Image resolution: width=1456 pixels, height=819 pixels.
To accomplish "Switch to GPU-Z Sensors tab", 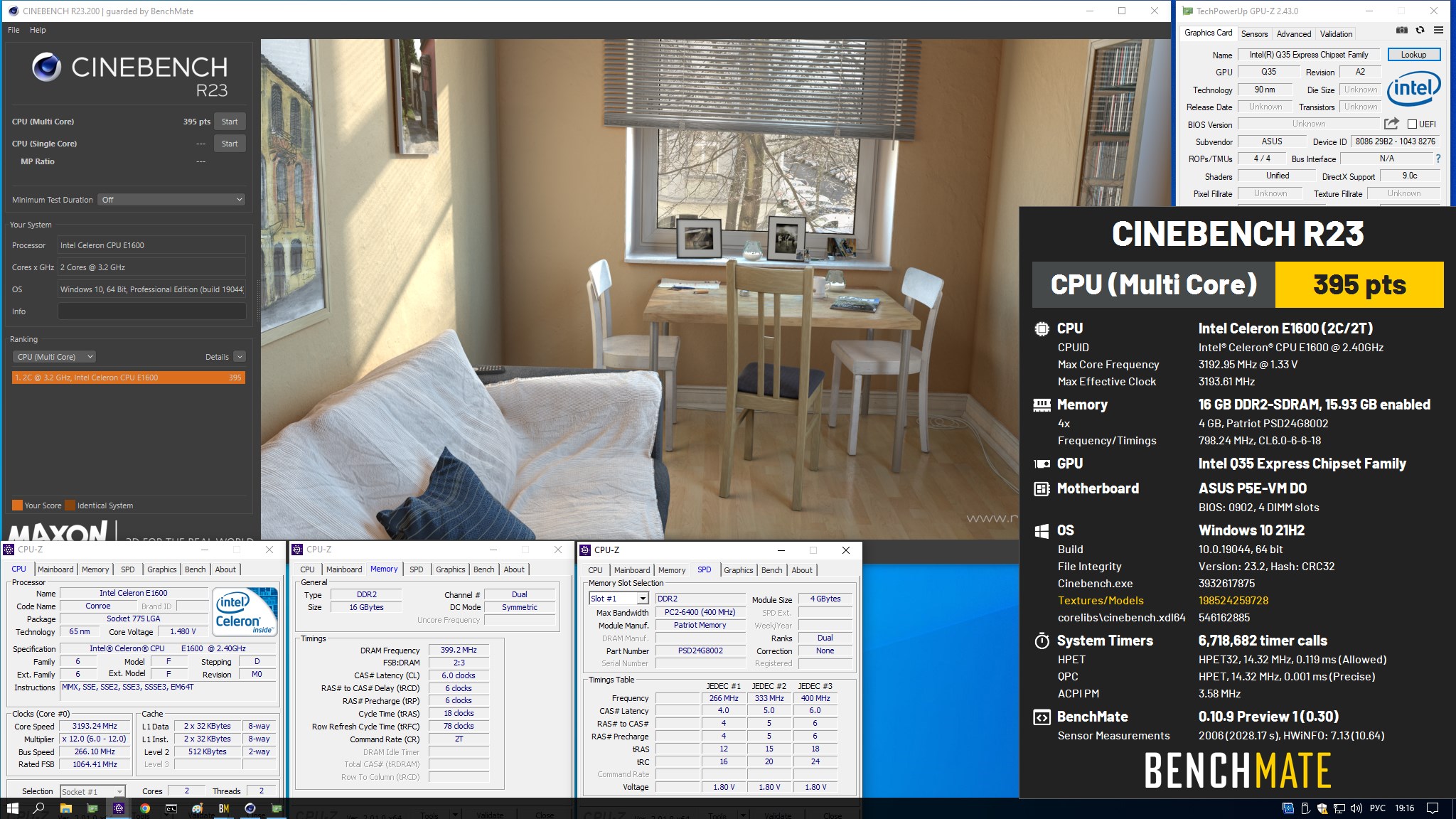I will point(1254,33).
